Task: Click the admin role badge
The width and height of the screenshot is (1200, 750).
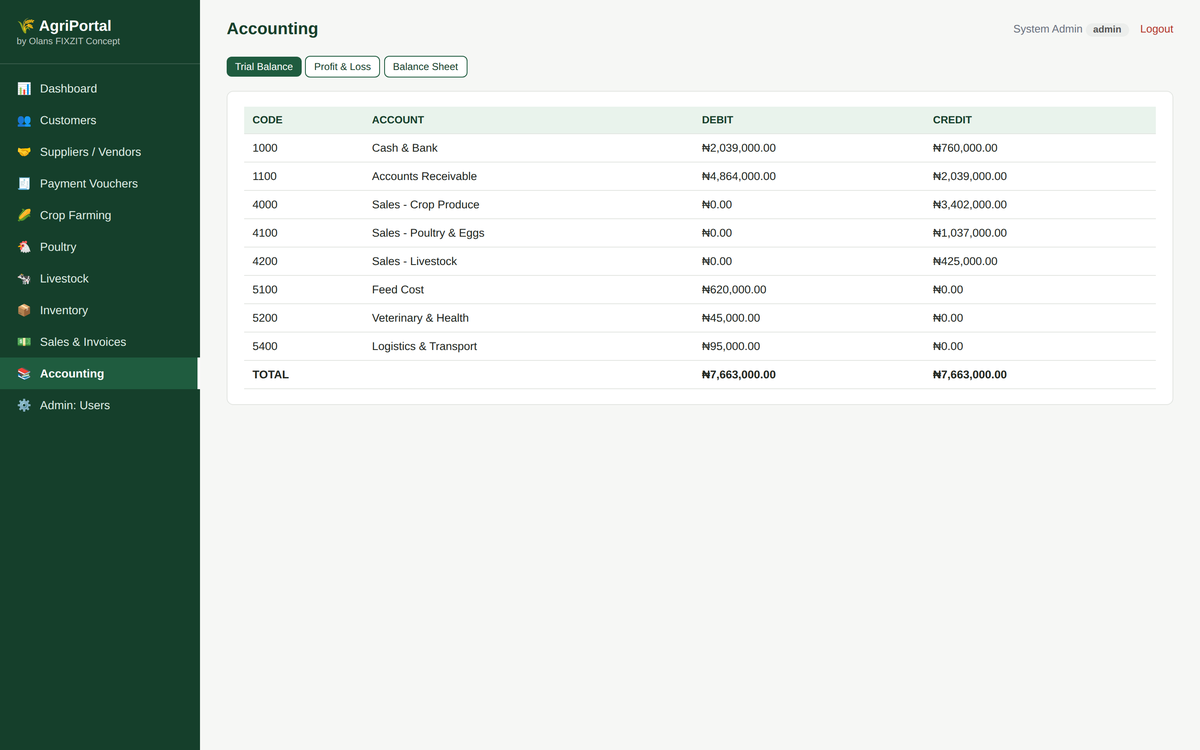Action: click(1107, 29)
